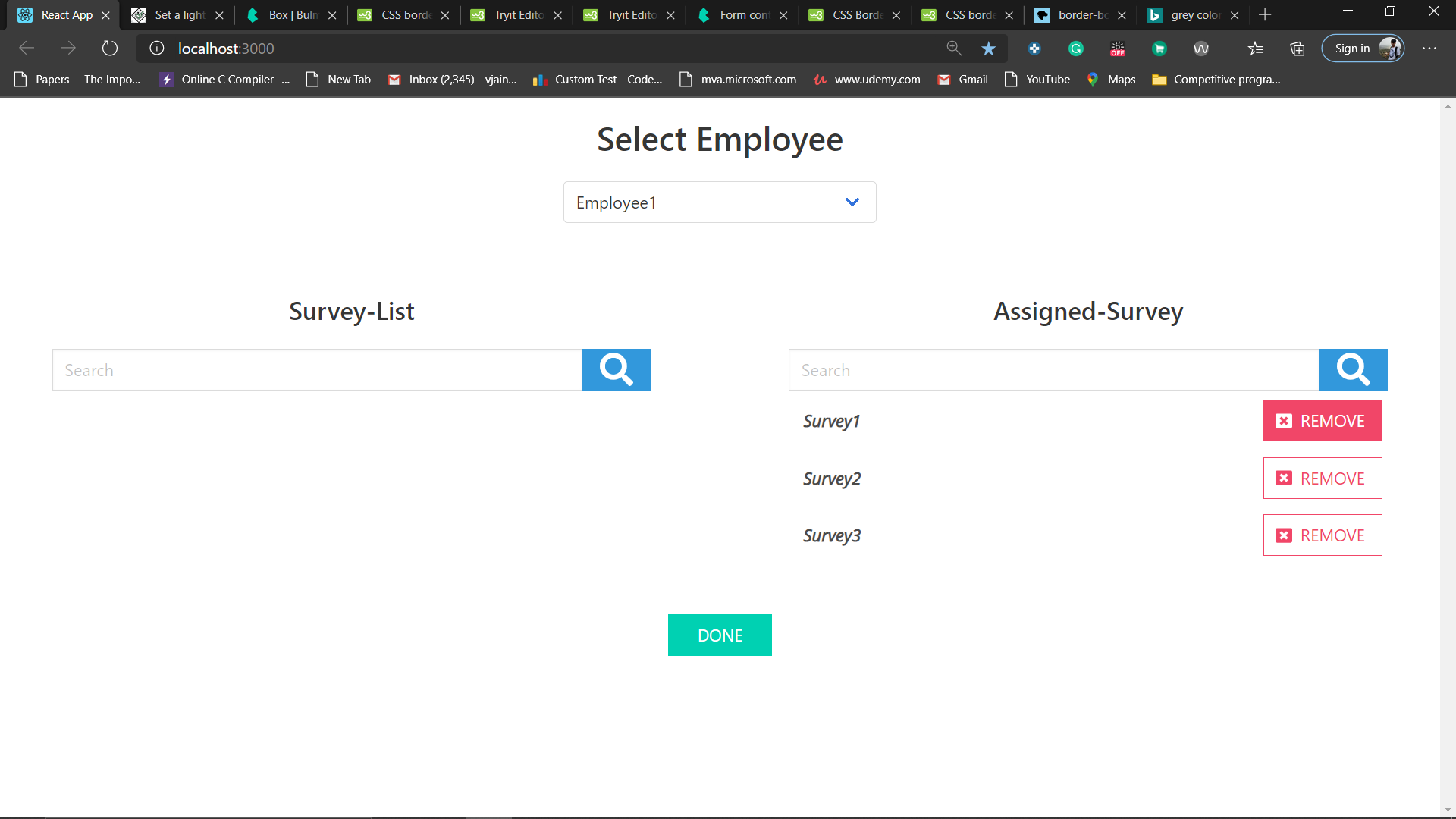
Task: Focus the Survey-List search field
Action: click(317, 370)
